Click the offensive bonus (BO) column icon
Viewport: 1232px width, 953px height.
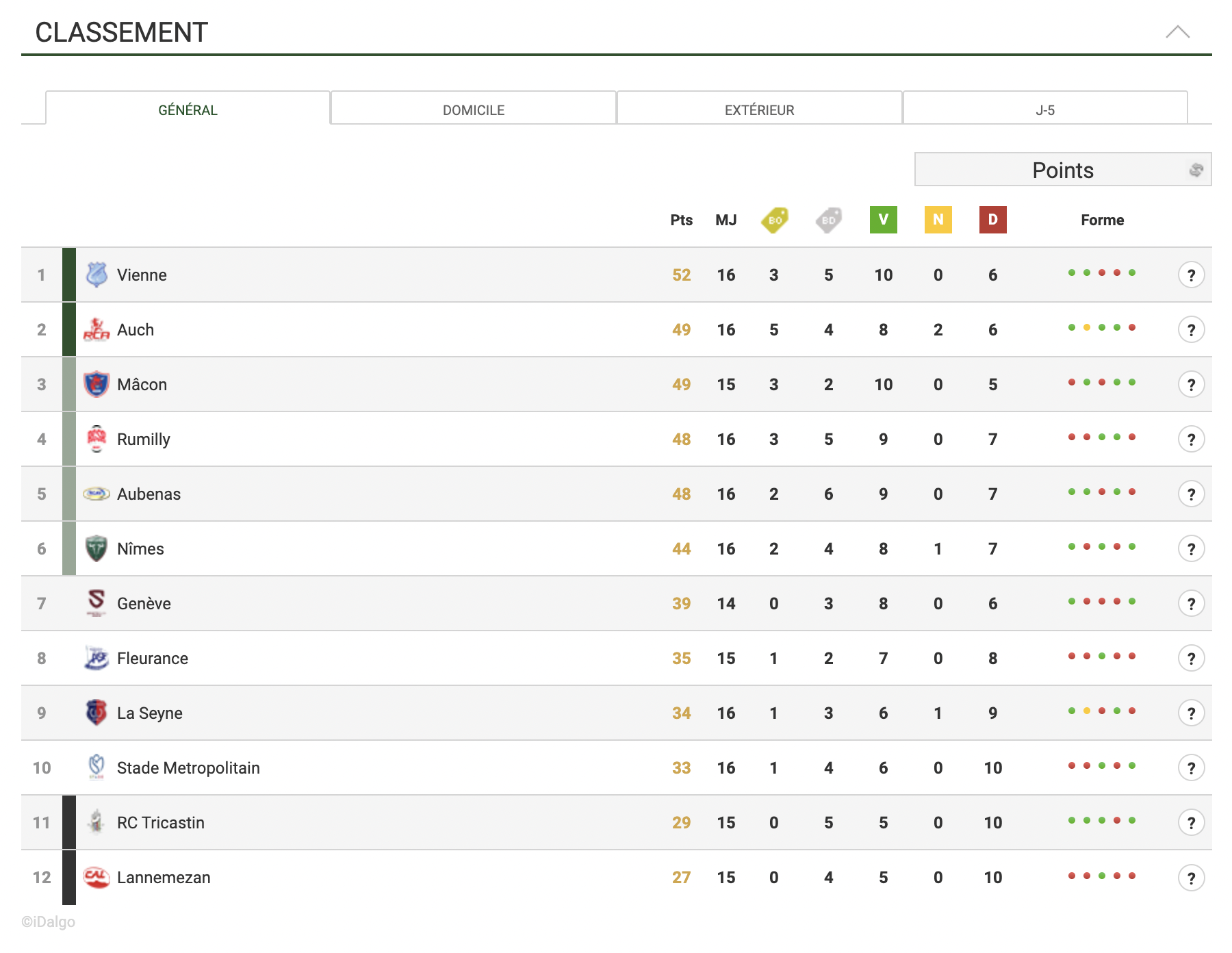pyautogui.click(x=774, y=220)
